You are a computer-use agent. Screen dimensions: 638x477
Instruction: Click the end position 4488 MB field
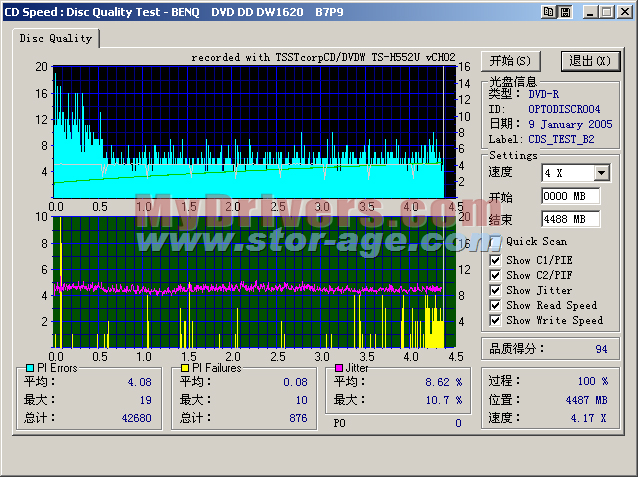click(569, 219)
